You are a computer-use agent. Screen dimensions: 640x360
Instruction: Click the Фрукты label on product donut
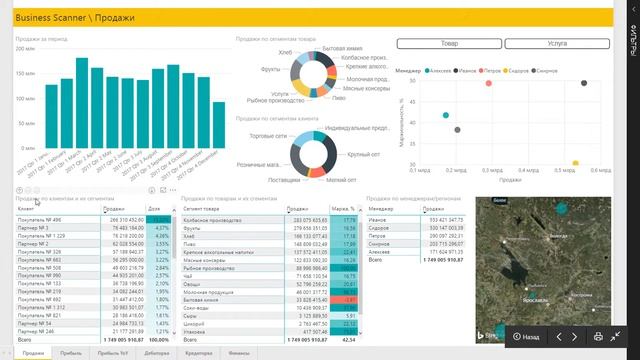pyautogui.click(x=271, y=69)
